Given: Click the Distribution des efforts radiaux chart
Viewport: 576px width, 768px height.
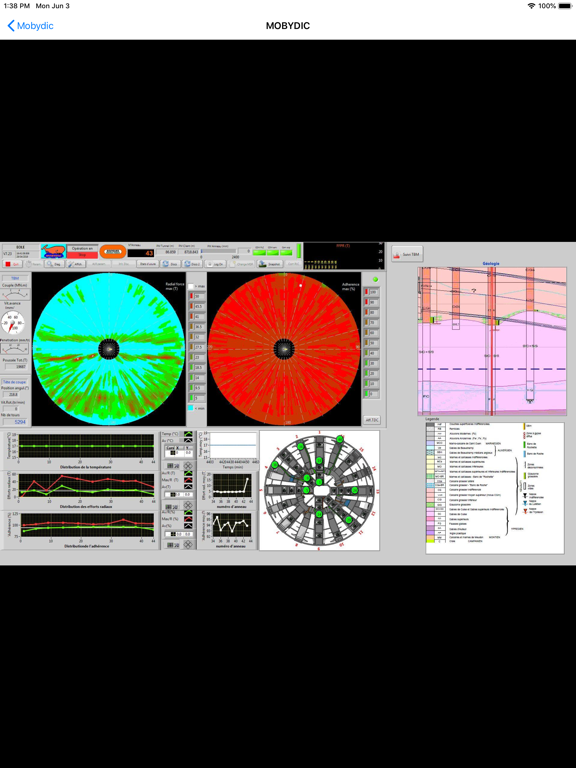Looking at the screenshot, I should [86, 486].
